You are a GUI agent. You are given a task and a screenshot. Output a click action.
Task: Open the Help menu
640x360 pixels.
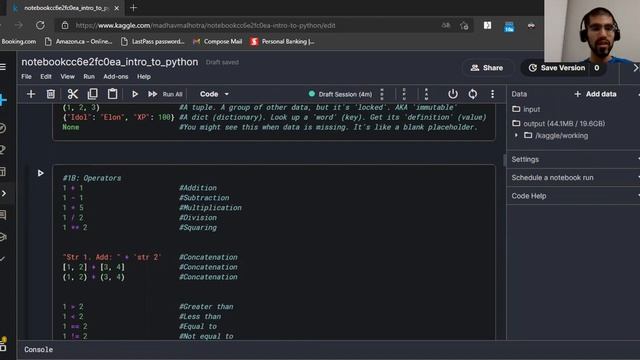click(x=144, y=77)
